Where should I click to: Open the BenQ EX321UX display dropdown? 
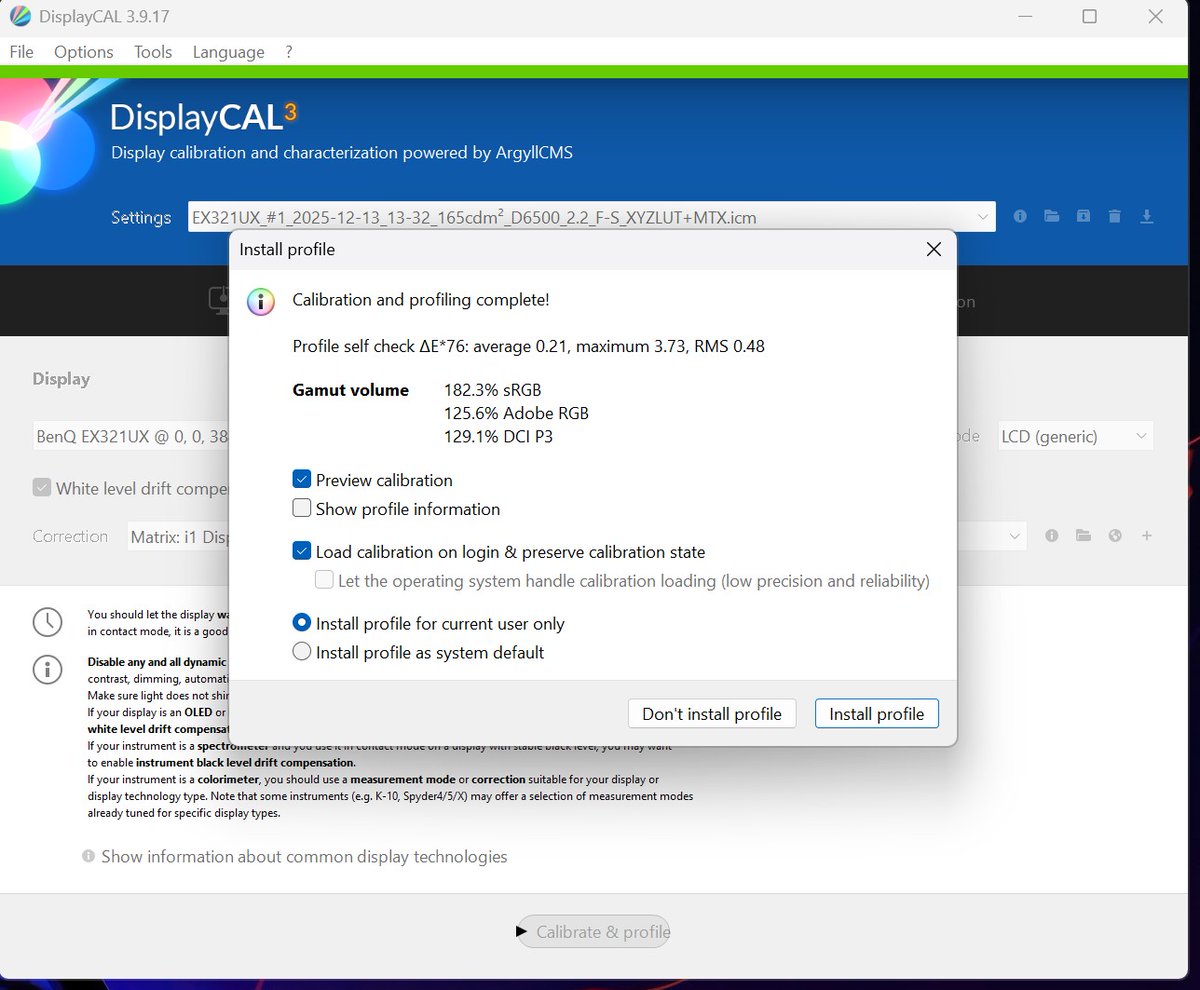[x=131, y=436]
